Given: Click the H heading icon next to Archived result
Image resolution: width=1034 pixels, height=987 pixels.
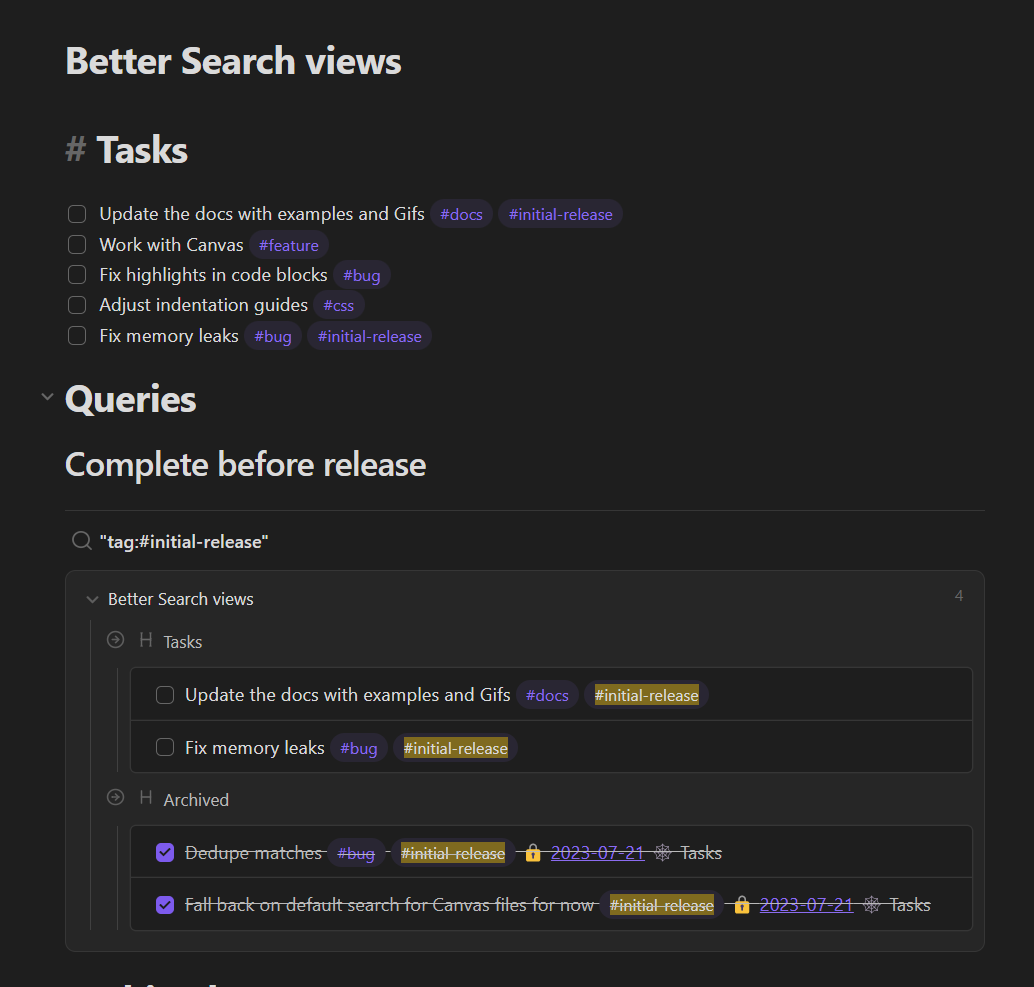Looking at the screenshot, I should pos(145,799).
